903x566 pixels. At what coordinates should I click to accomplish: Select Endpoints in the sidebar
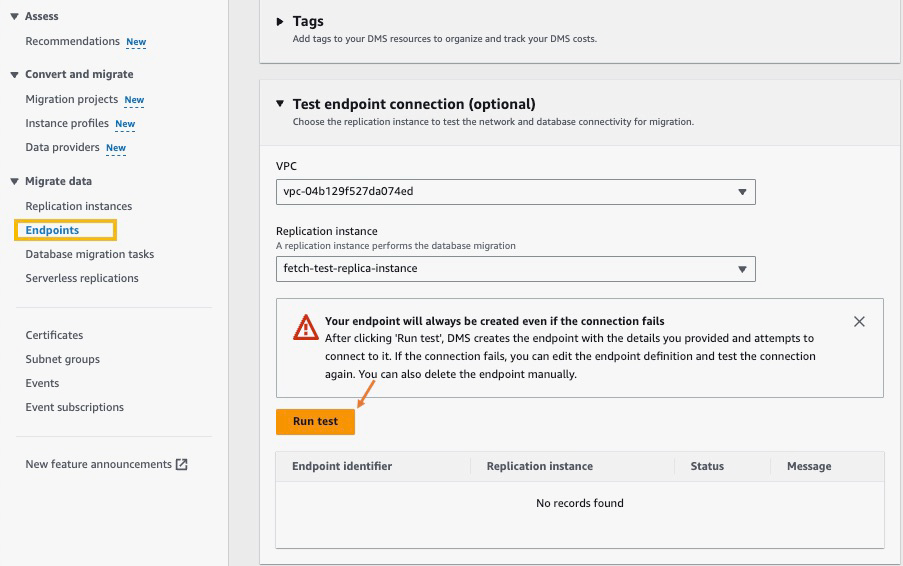52,230
